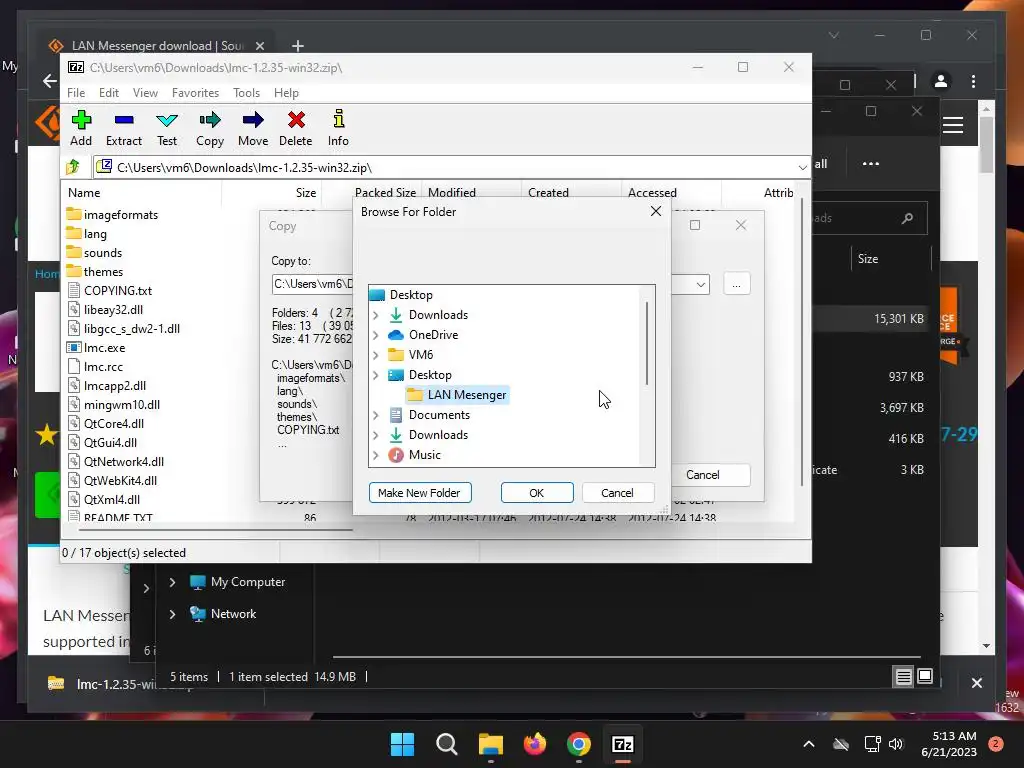Open the Copy to path dropdown
Viewport: 1024px width, 768px height.
click(x=701, y=284)
